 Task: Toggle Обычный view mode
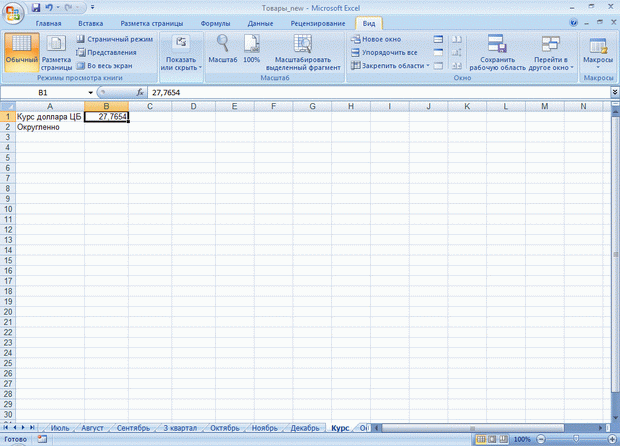click(x=22, y=52)
